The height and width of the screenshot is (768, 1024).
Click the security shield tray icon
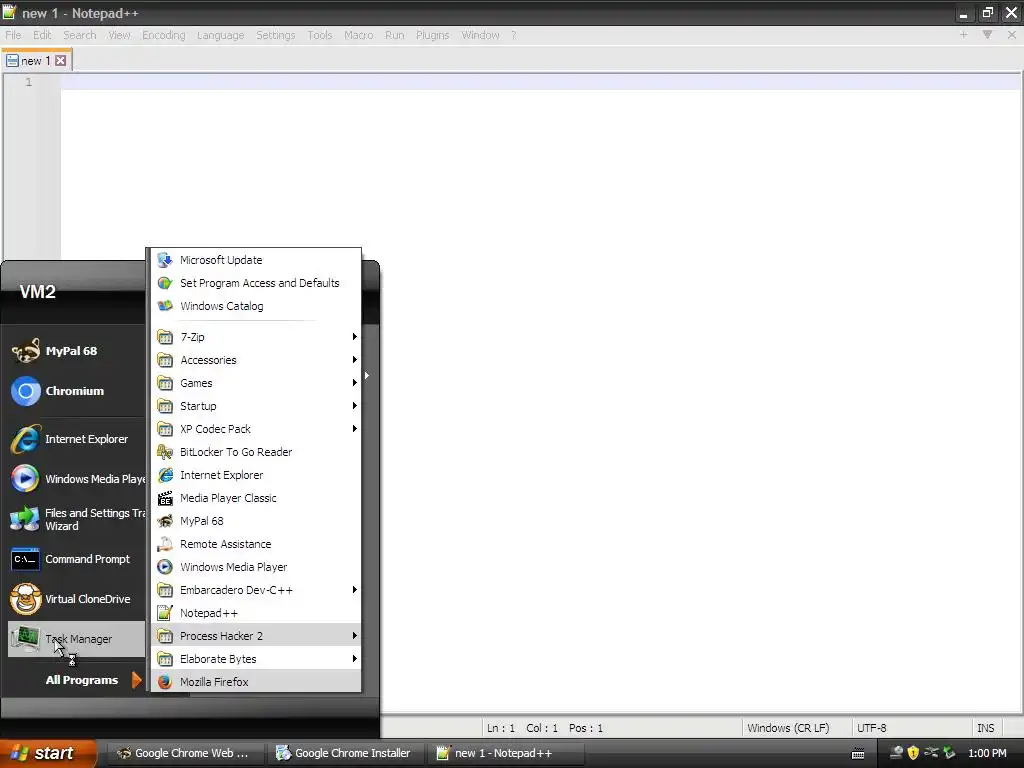[913, 753]
